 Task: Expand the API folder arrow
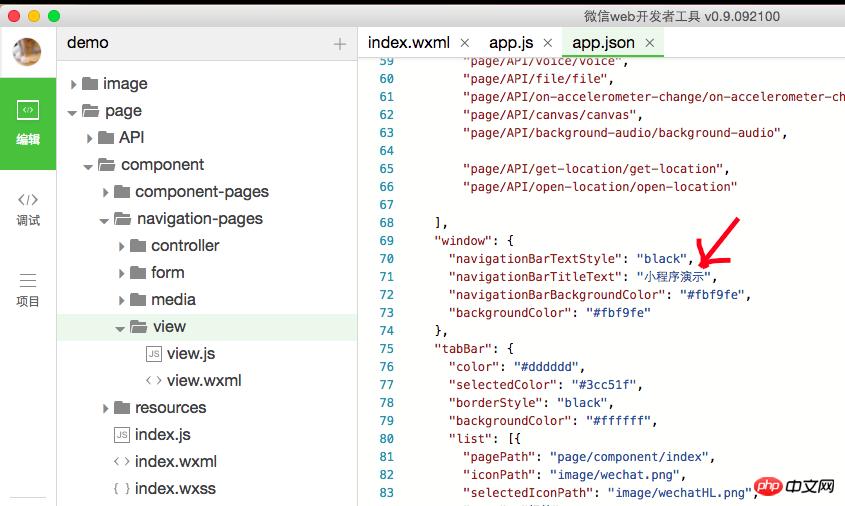(89, 138)
